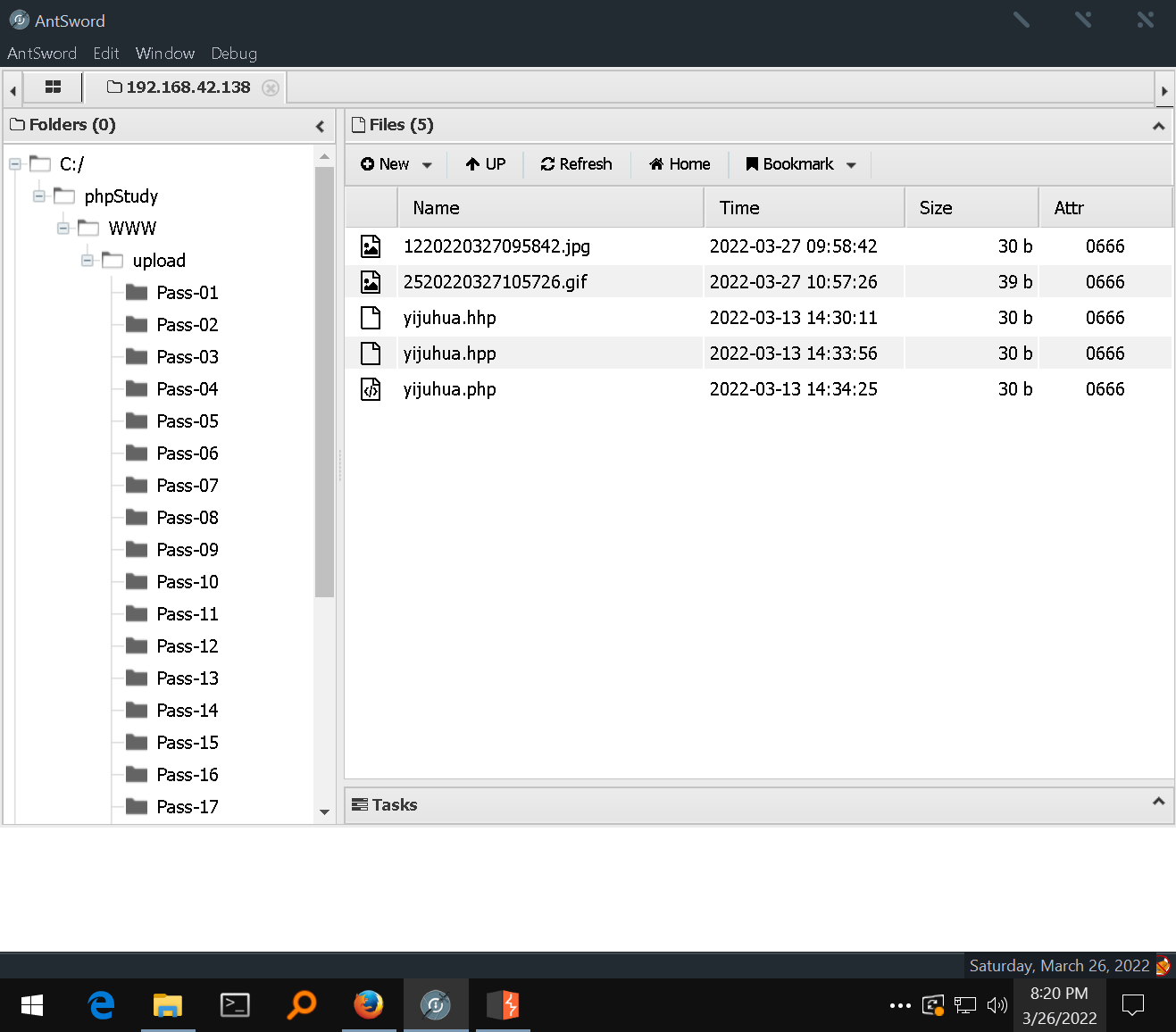The image size is (1176, 1032).
Task: Open the Edit menu
Action: pos(106,54)
